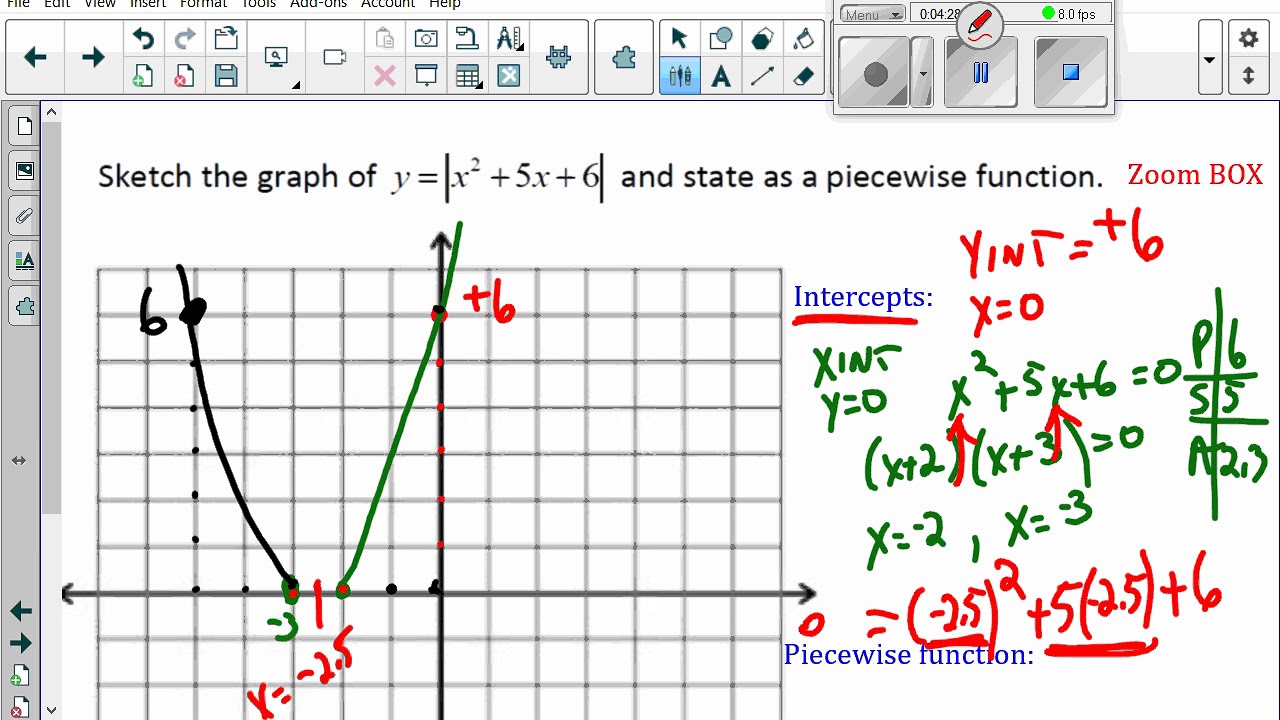Go to the next page with forward arrow
The height and width of the screenshot is (720, 1280).
tap(93, 58)
